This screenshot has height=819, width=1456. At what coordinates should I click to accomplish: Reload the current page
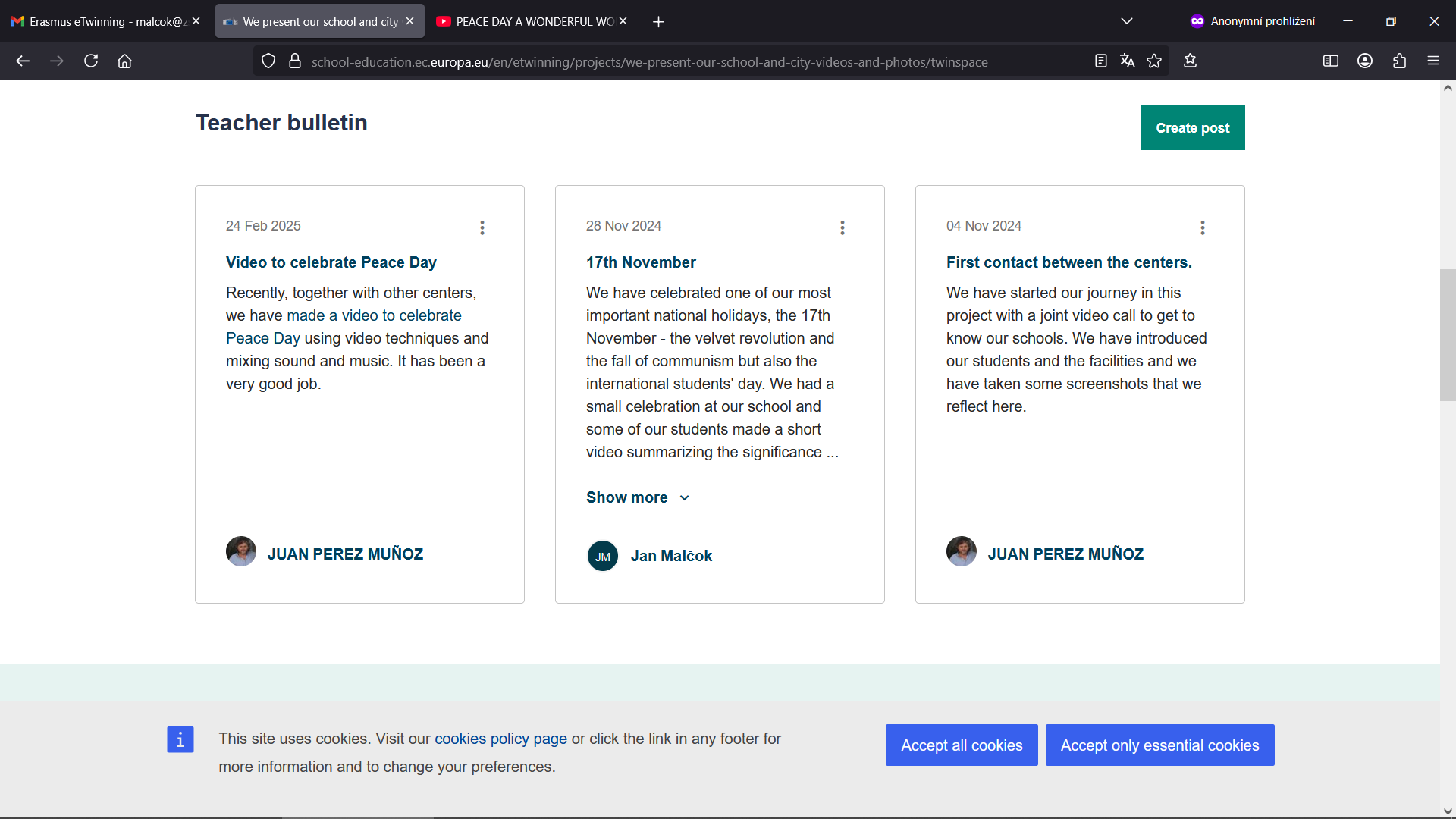pyautogui.click(x=91, y=61)
